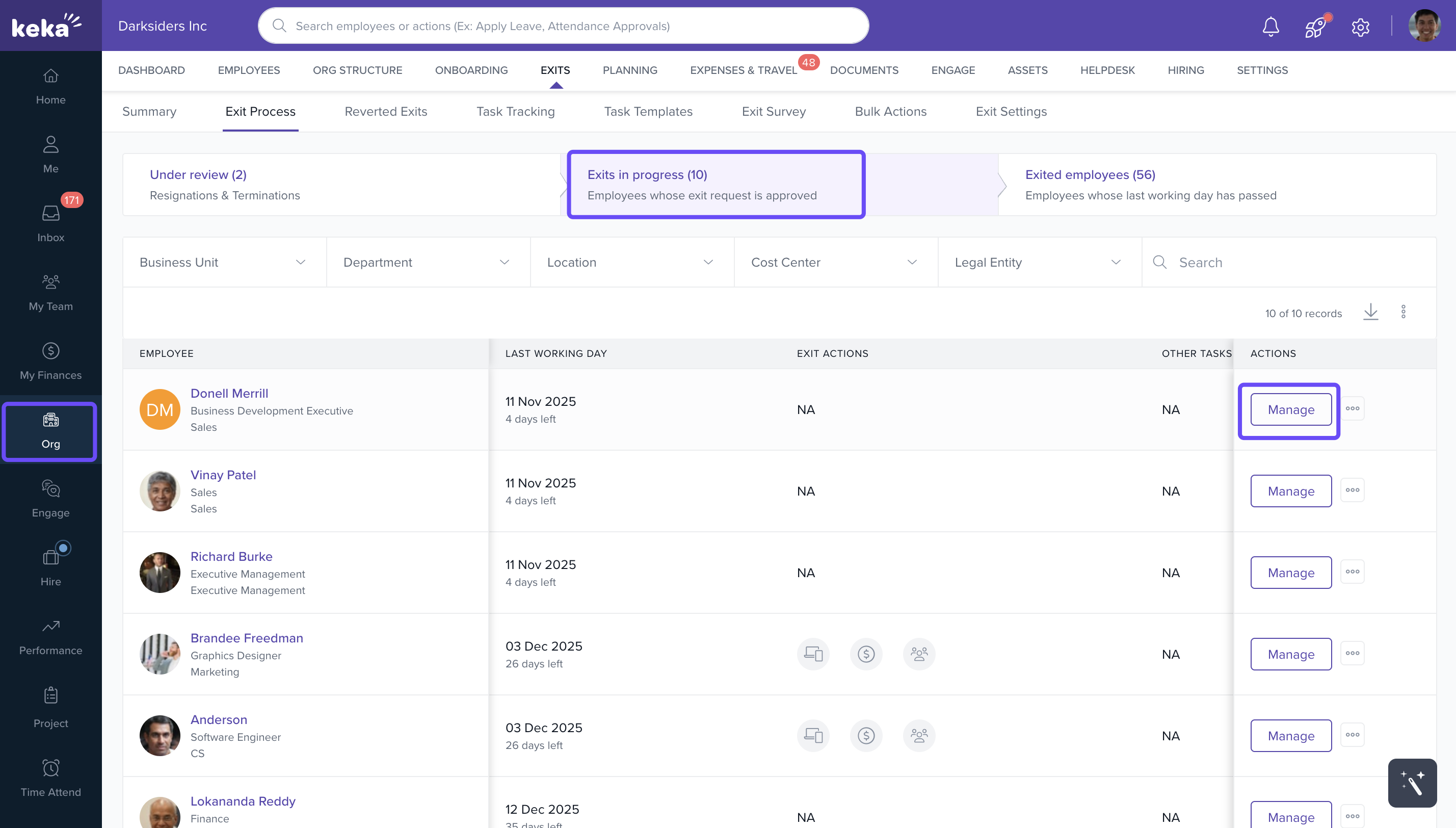
Task: Open vertical three-dot menu beside record count
Action: click(x=1403, y=312)
